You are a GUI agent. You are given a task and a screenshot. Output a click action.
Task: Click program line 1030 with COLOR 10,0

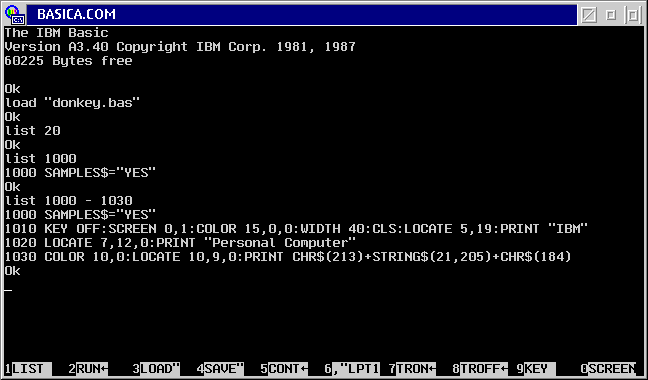pos(288,256)
